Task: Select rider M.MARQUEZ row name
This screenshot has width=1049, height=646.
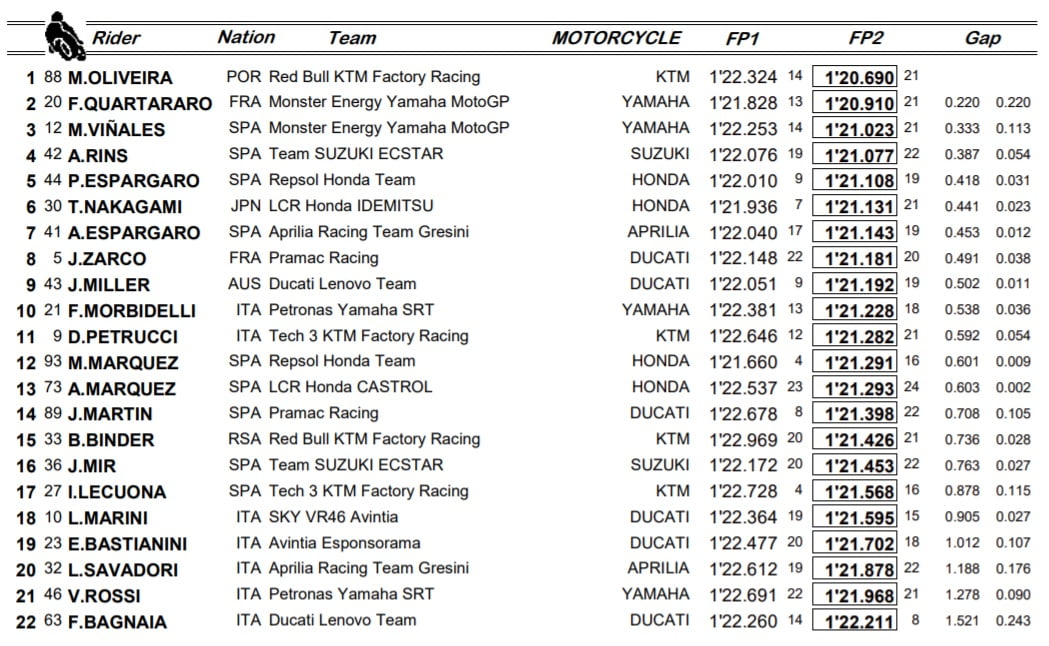Action: point(123,362)
